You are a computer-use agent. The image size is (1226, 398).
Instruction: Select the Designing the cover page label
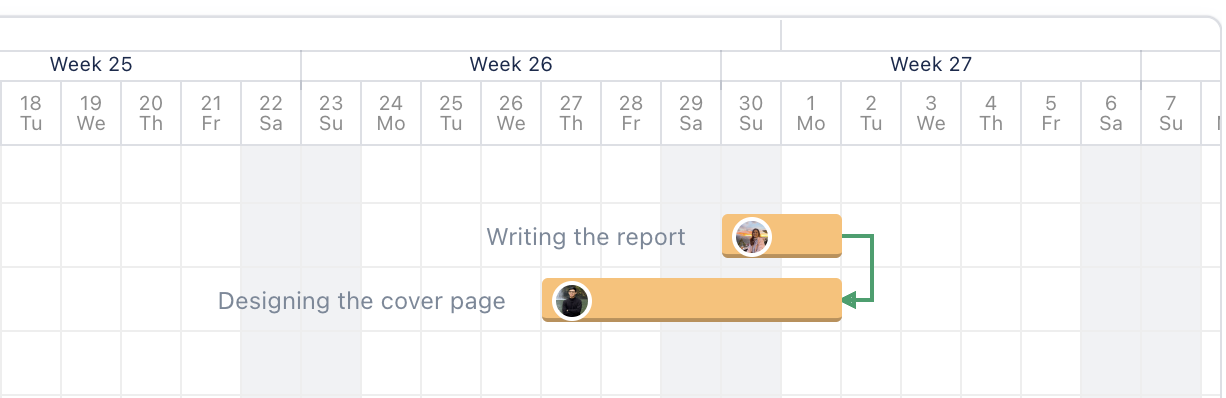pyautogui.click(x=362, y=301)
